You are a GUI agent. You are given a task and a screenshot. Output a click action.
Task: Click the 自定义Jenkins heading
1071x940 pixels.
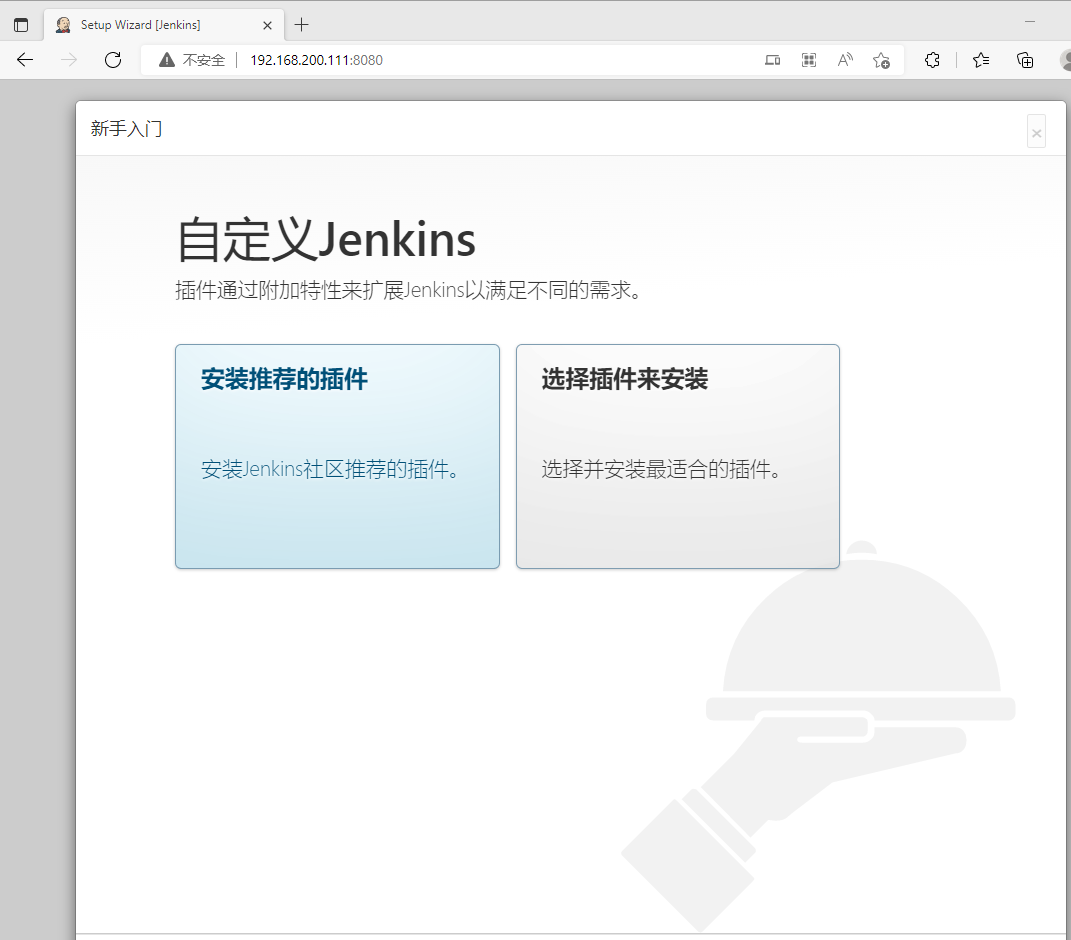(326, 240)
